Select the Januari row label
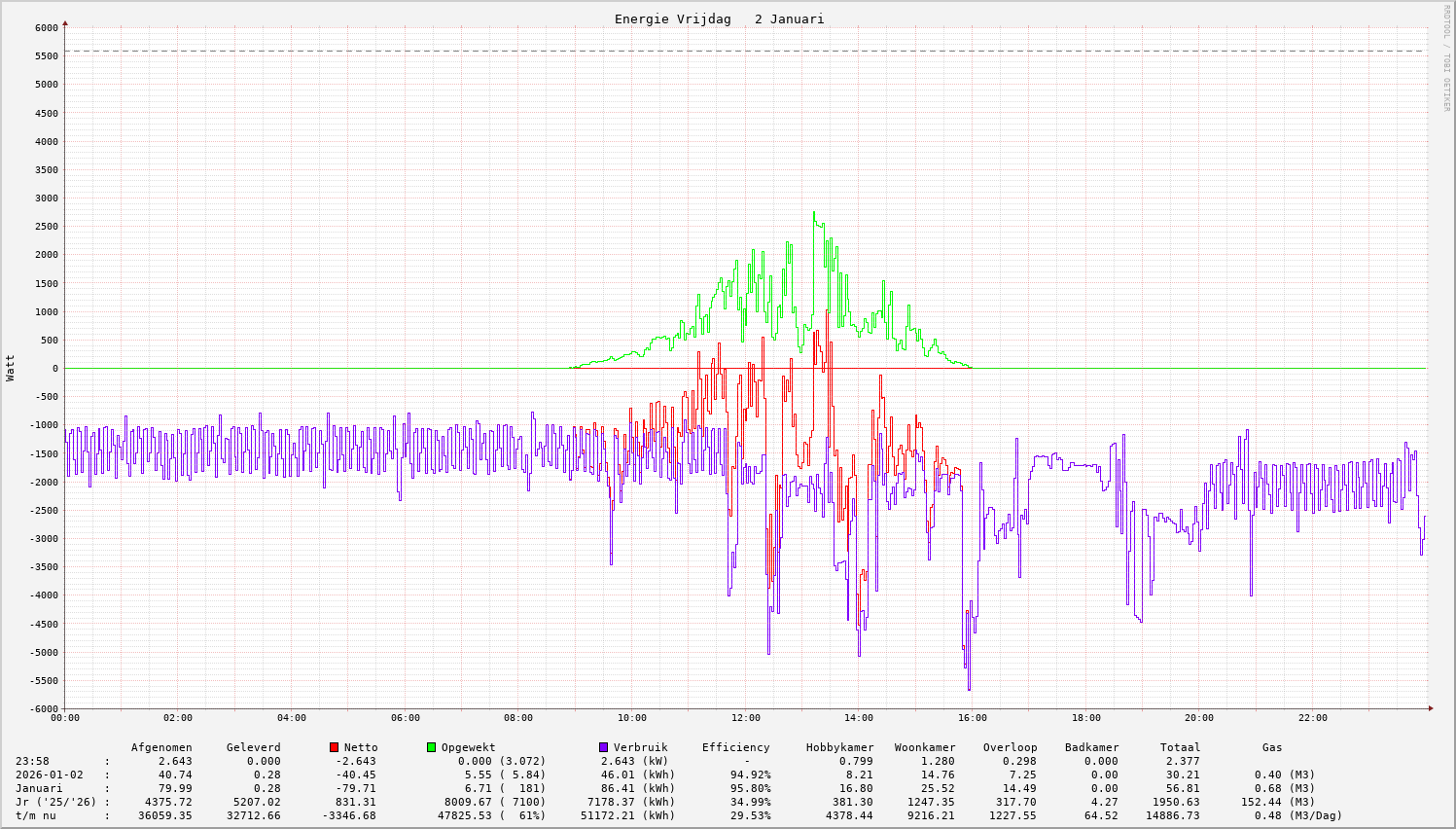 click(39, 788)
